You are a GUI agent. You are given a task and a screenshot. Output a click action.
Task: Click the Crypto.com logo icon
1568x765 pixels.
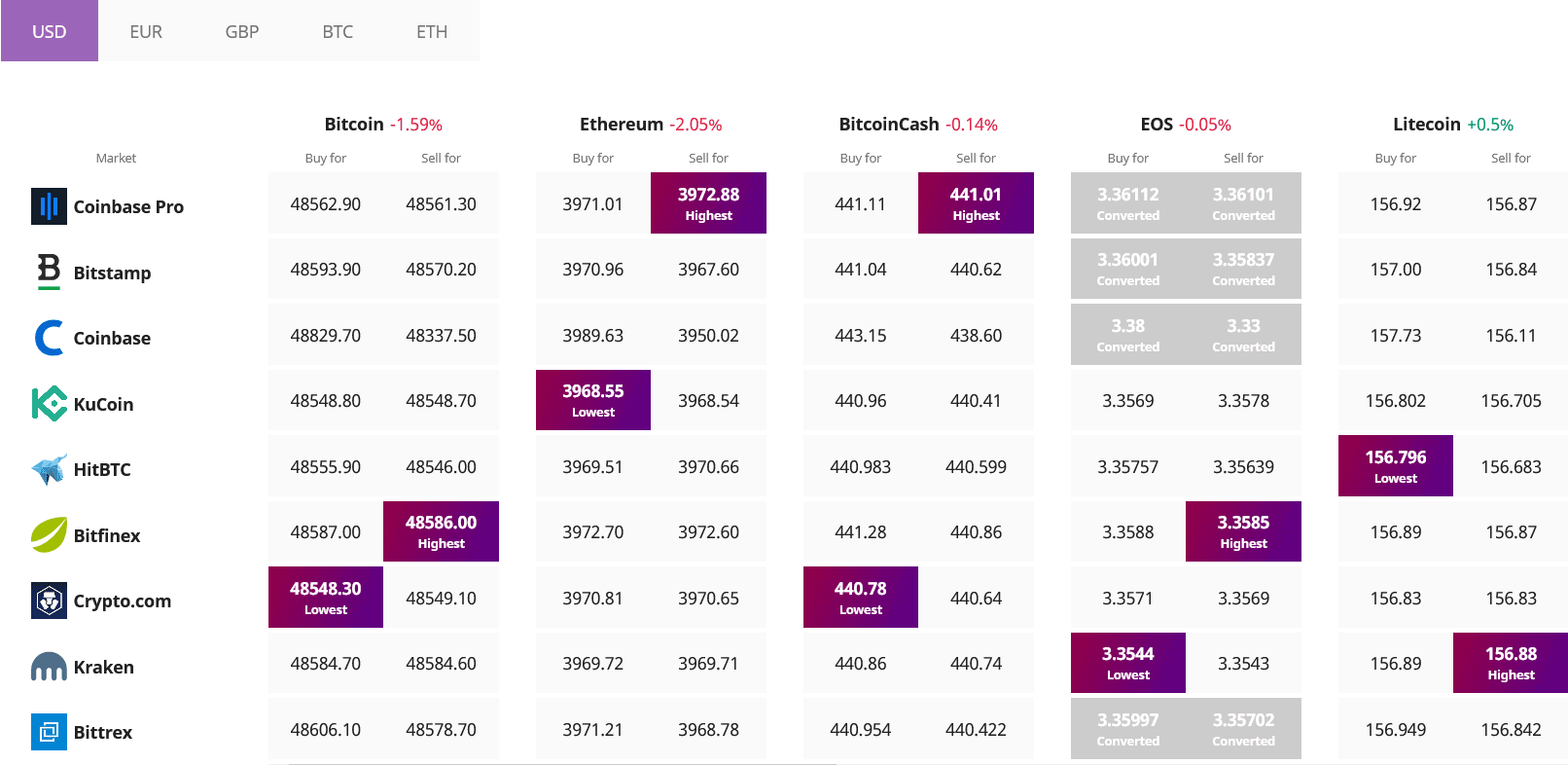click(x=49, y=601)
